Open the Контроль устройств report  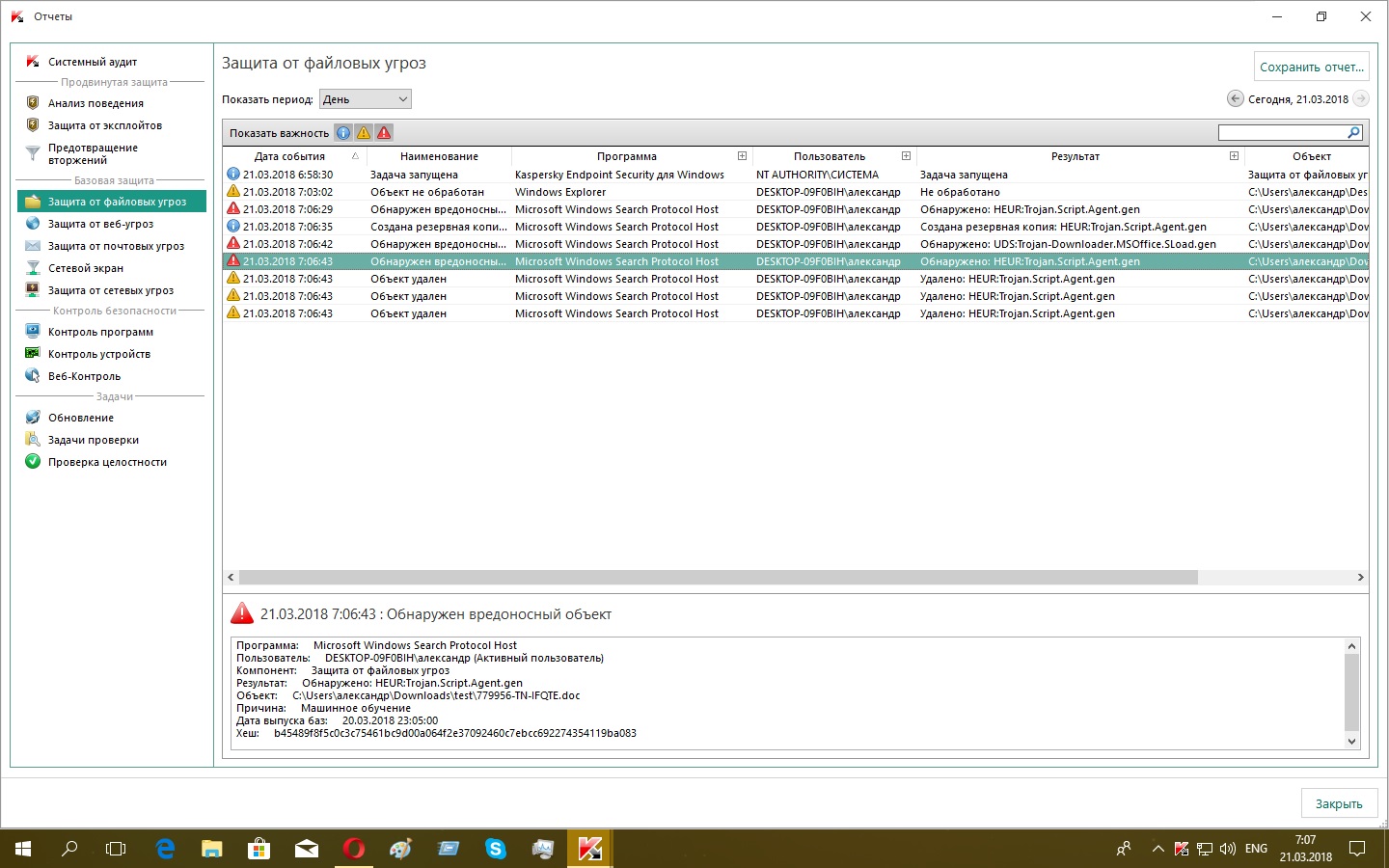point(98,354)
